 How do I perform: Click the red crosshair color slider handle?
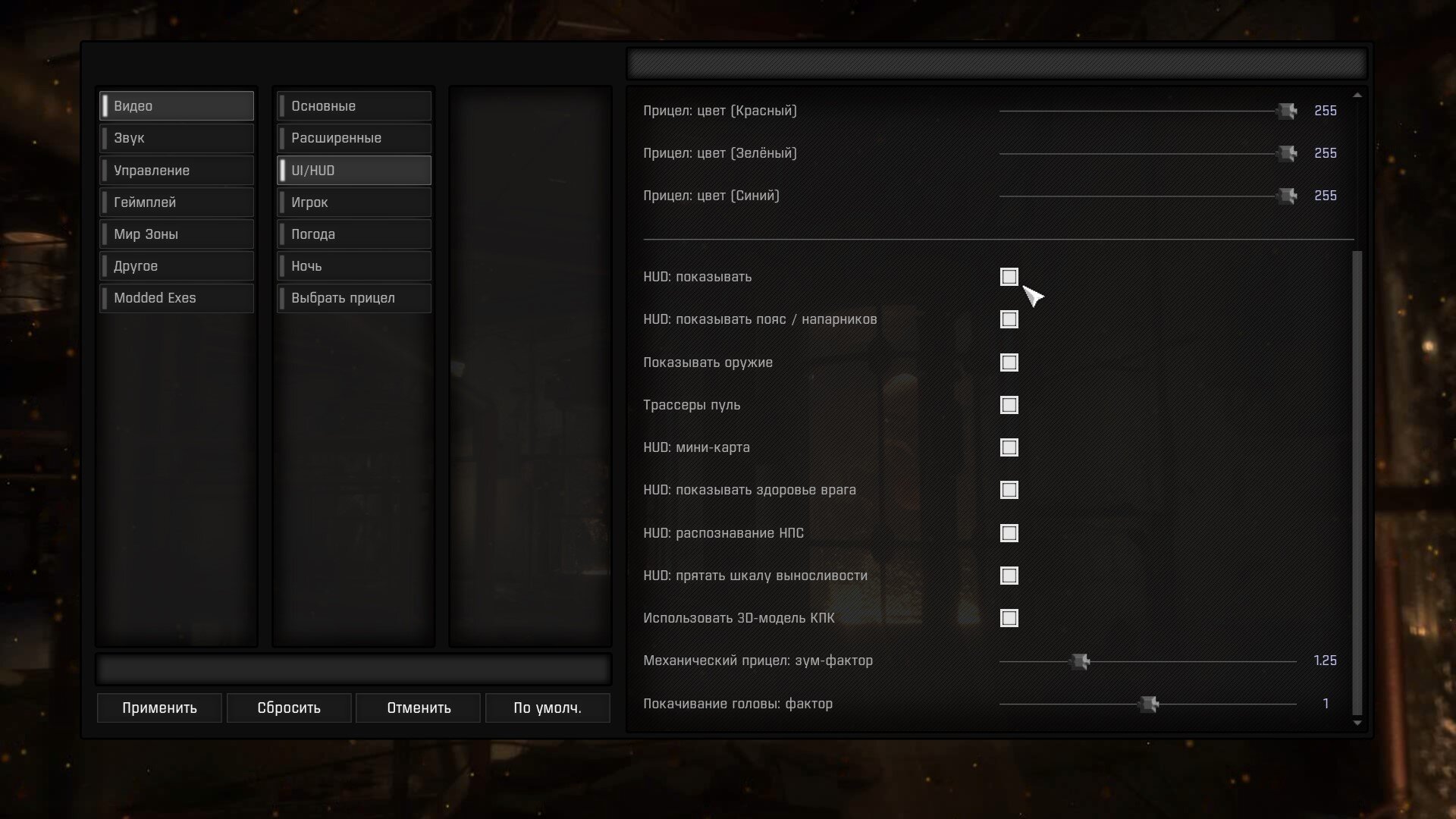coord(1287,111)
